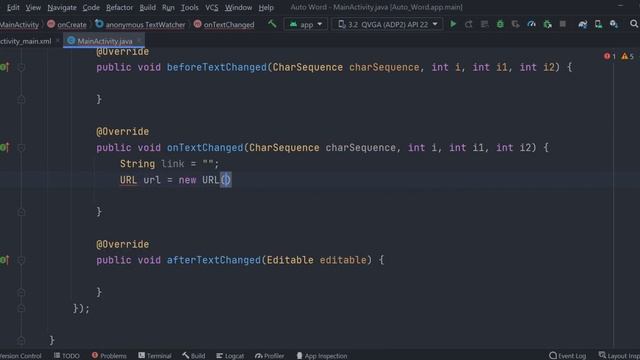Click the underlined URL type name
Screen dimensions: 640x360
[x=128, y=180]
